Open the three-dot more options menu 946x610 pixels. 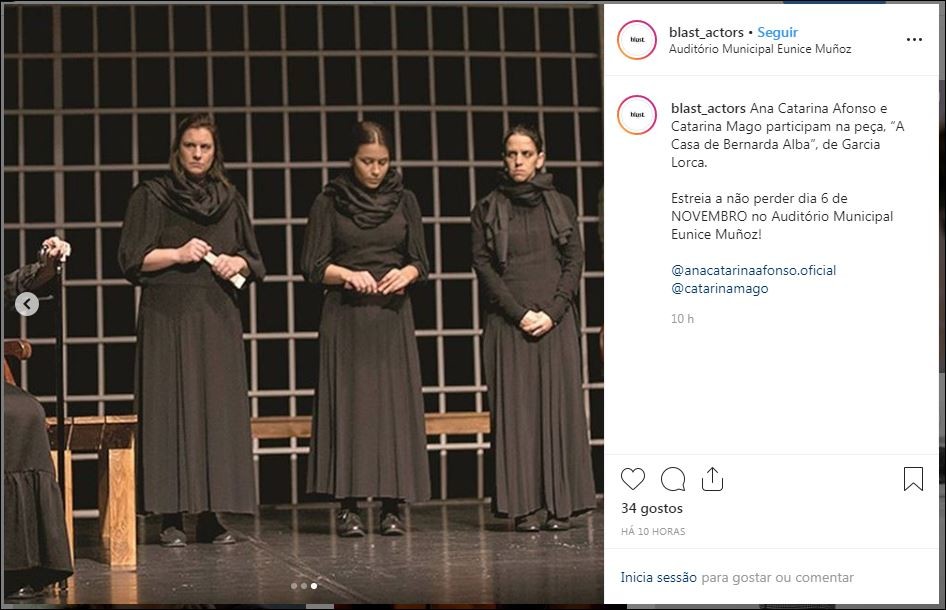click(914, 39)
